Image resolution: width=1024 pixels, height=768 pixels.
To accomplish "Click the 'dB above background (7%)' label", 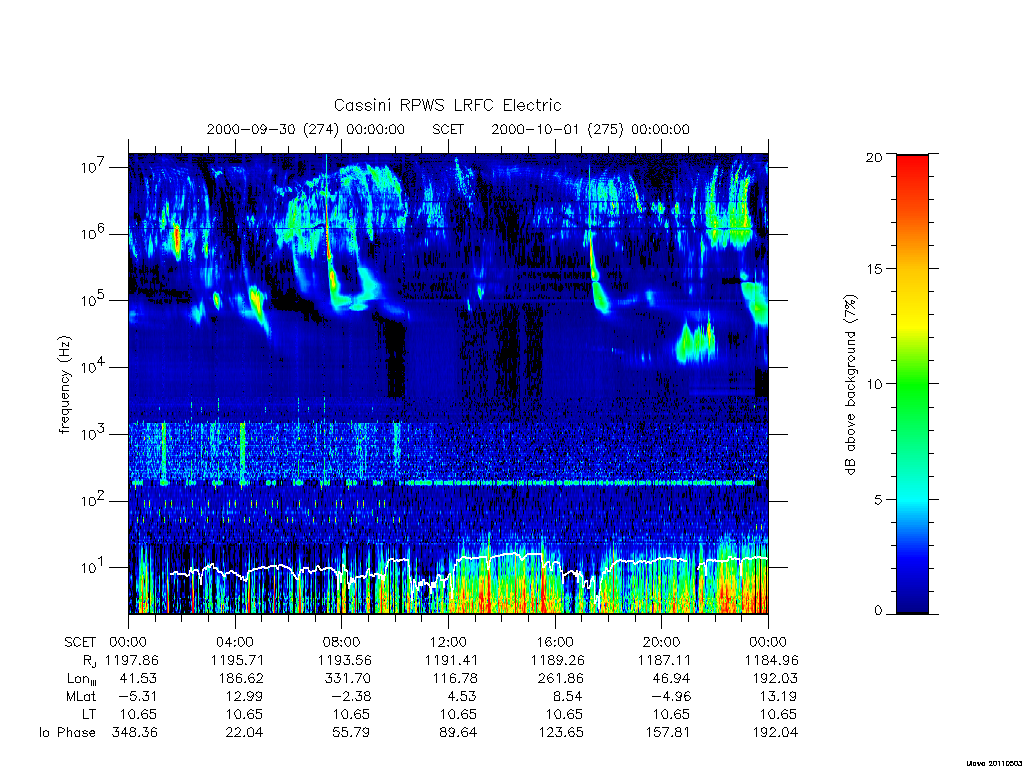I will coord(850,385).
